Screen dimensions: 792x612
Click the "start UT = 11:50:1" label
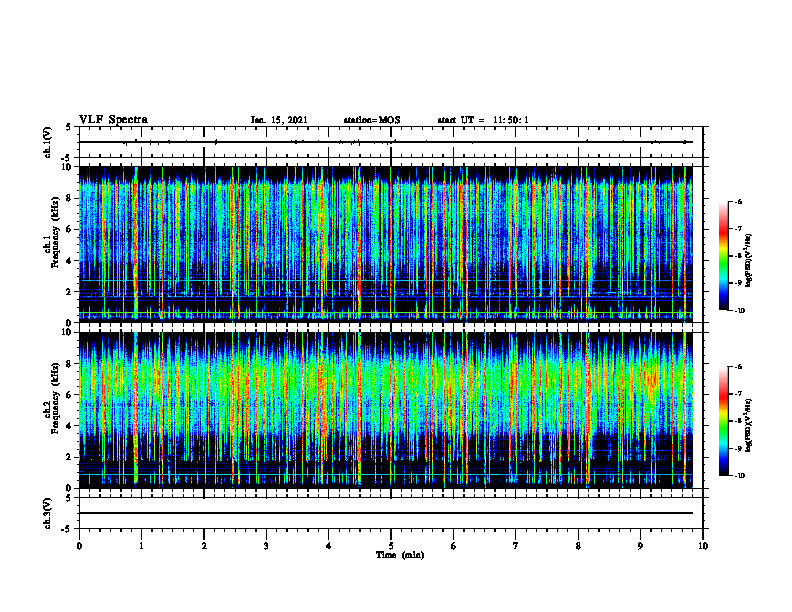point(483,120)
